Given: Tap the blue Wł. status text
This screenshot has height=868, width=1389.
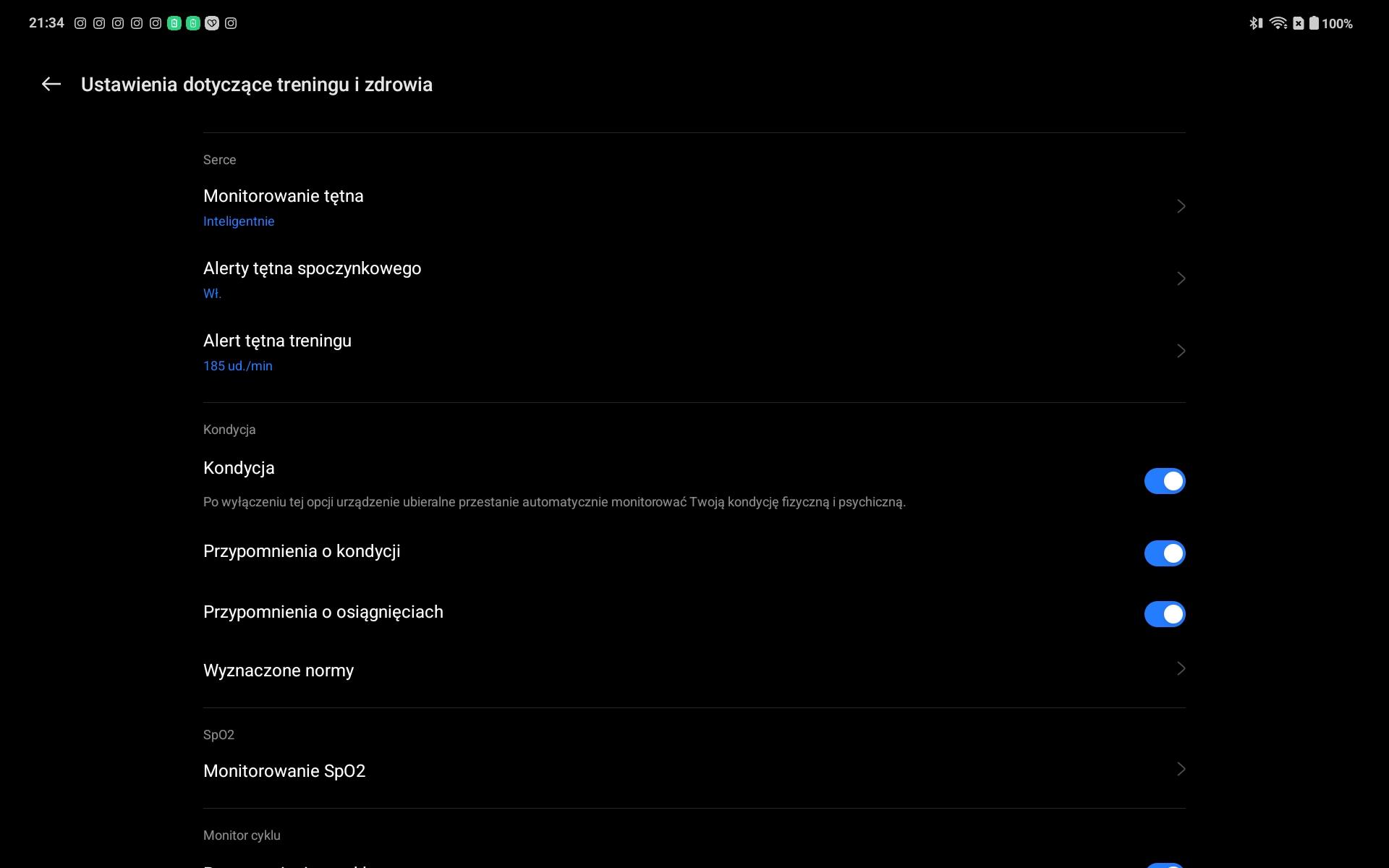Looking at the screenshot, I should pos(212,294).
